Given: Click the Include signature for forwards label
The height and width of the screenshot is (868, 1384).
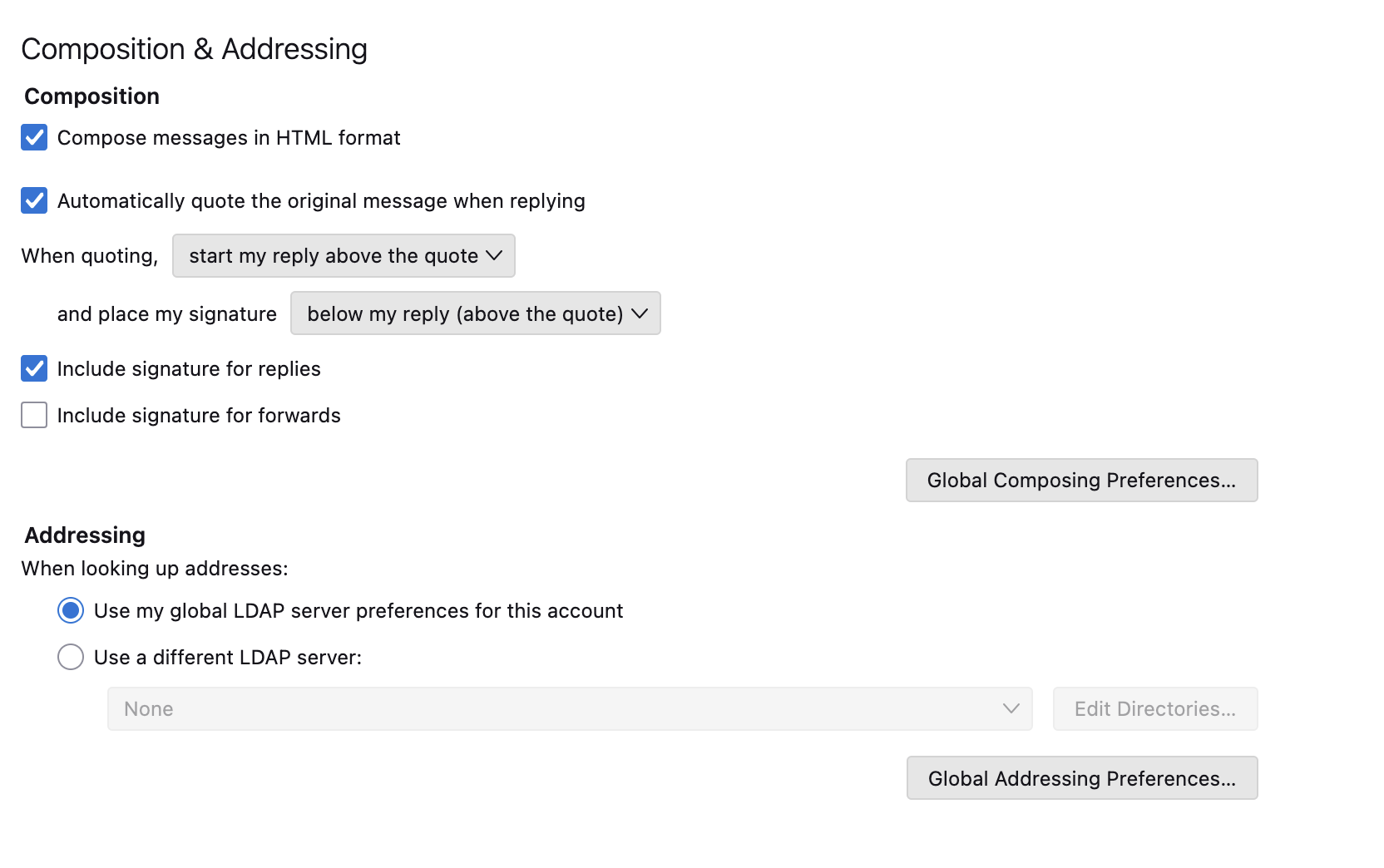Looking at the screenshot, I should click(x=199, y=415).
